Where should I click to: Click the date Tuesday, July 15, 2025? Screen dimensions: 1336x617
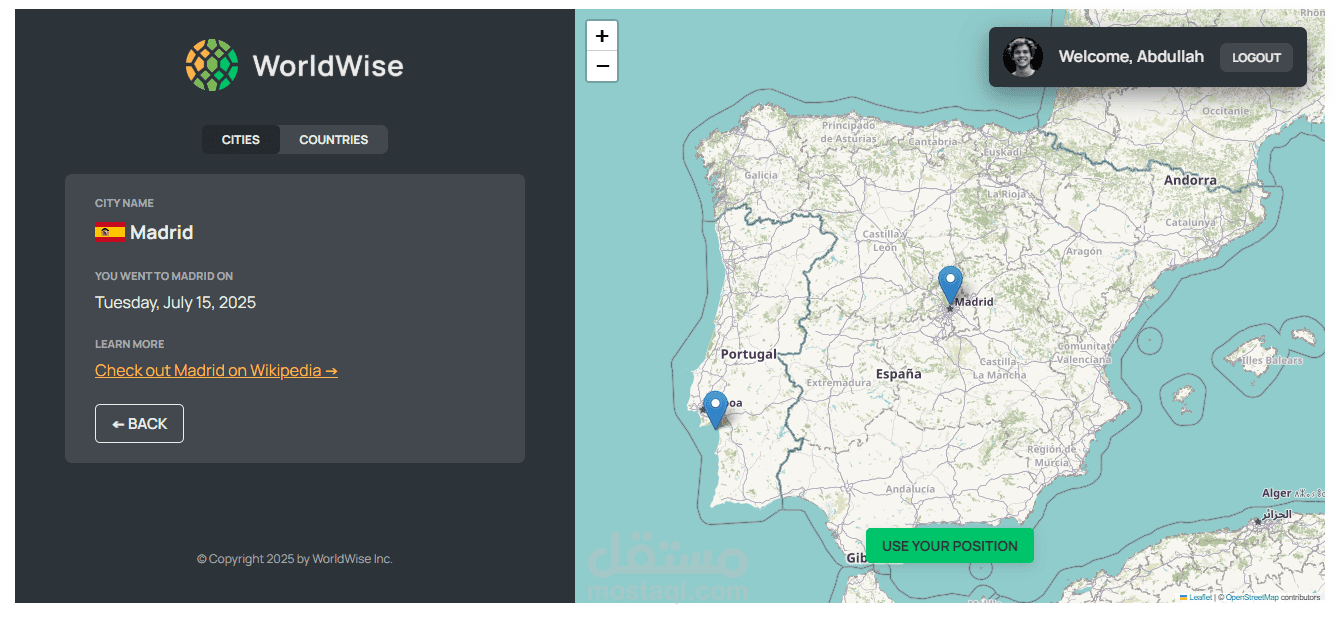click(x=175, y=302)
